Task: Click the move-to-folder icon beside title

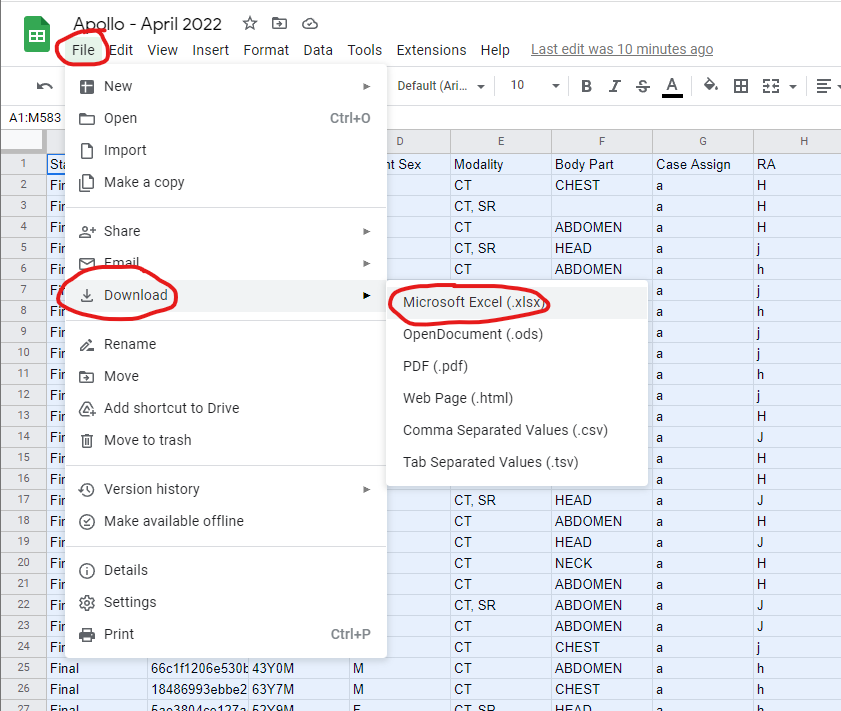Action: tap(279, 24)
